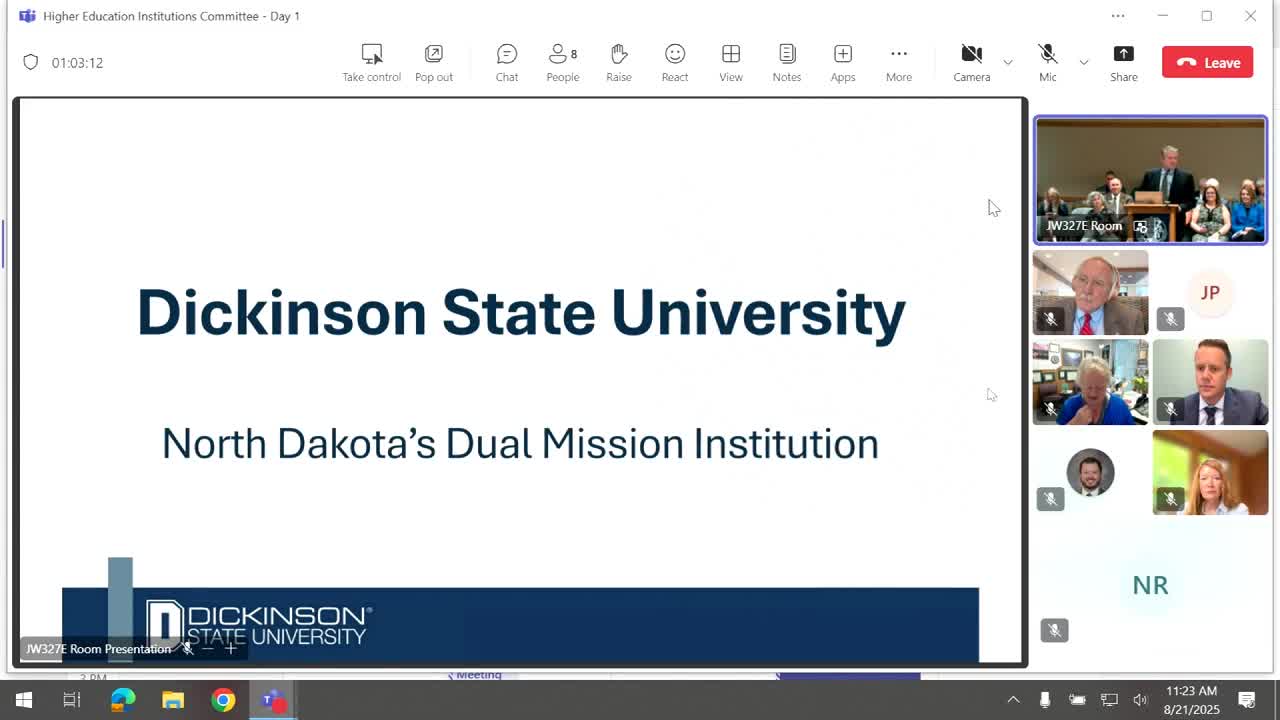Viewport: 1280px width, 720px height.
Task: Select the man in navy suit video tile
Action: [1210, 382]
